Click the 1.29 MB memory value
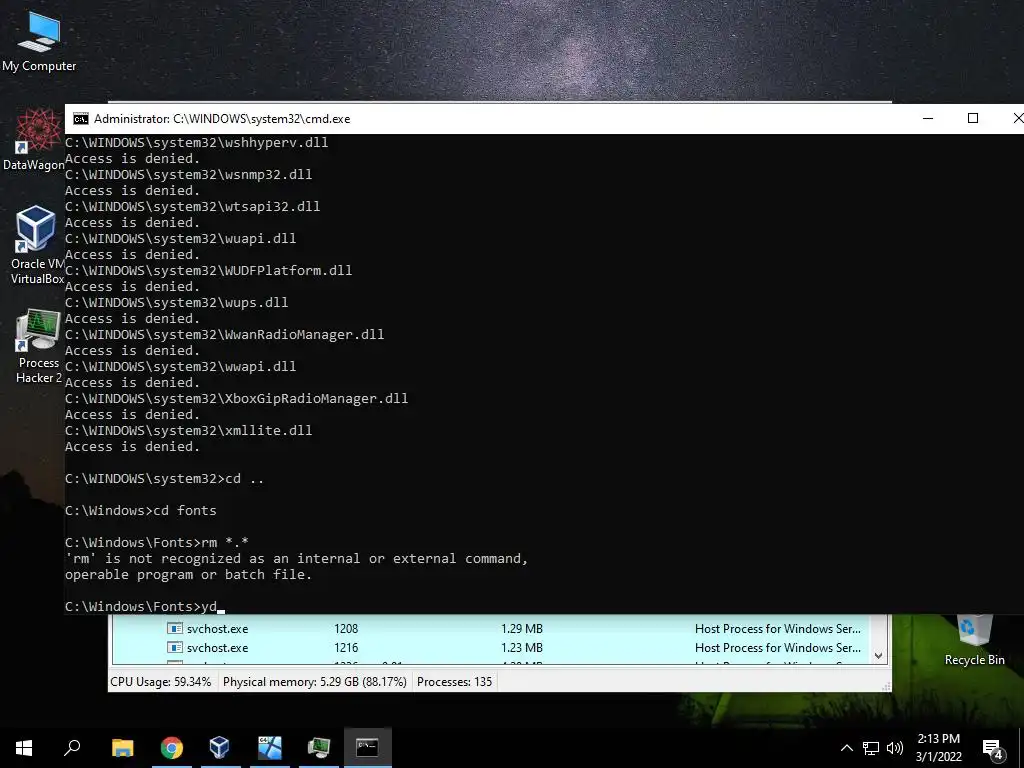Viewport: 1024px width, 768px height. tap(522, 628)
